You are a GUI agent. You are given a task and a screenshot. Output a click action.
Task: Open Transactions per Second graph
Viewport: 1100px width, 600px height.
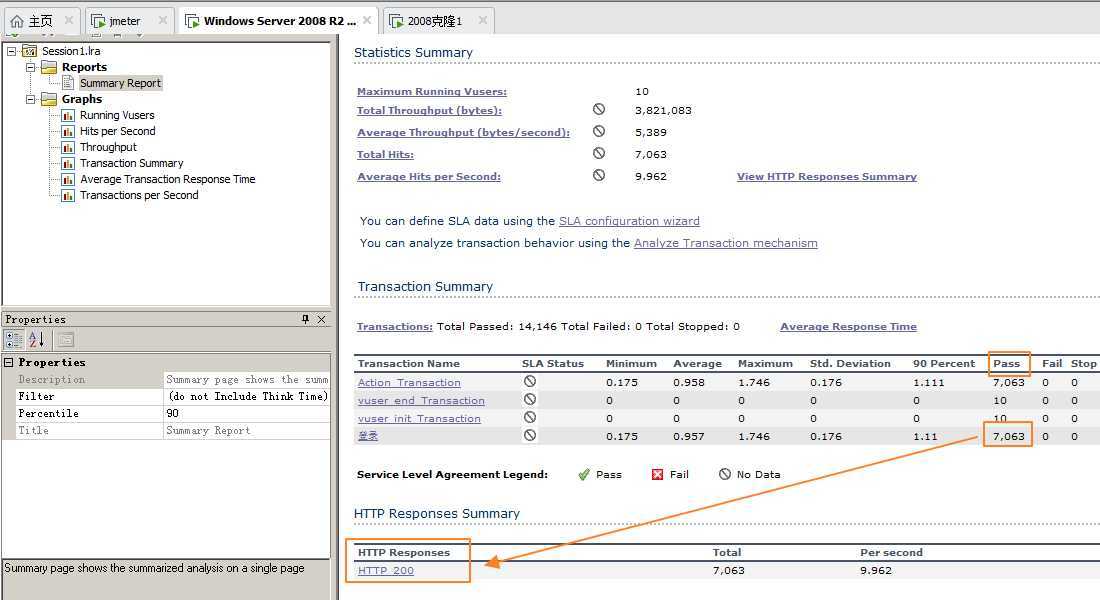[x=139, y=196]
